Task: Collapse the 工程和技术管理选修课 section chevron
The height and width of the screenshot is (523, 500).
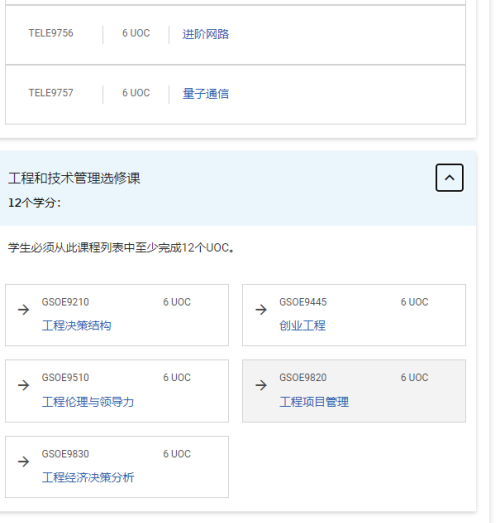Action: coord(449,177)
